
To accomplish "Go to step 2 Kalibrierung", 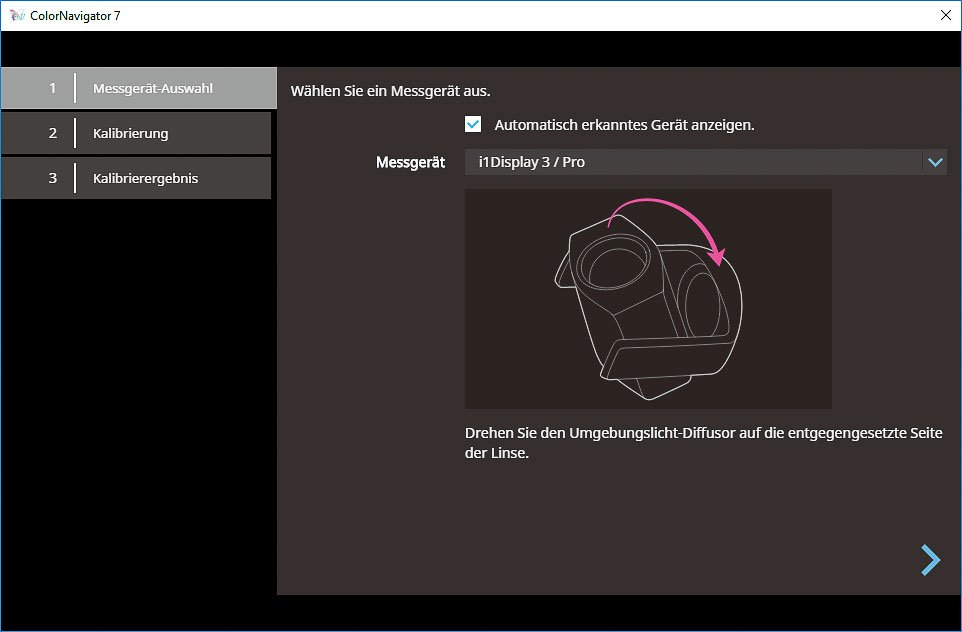I will [x=136, y=133].
